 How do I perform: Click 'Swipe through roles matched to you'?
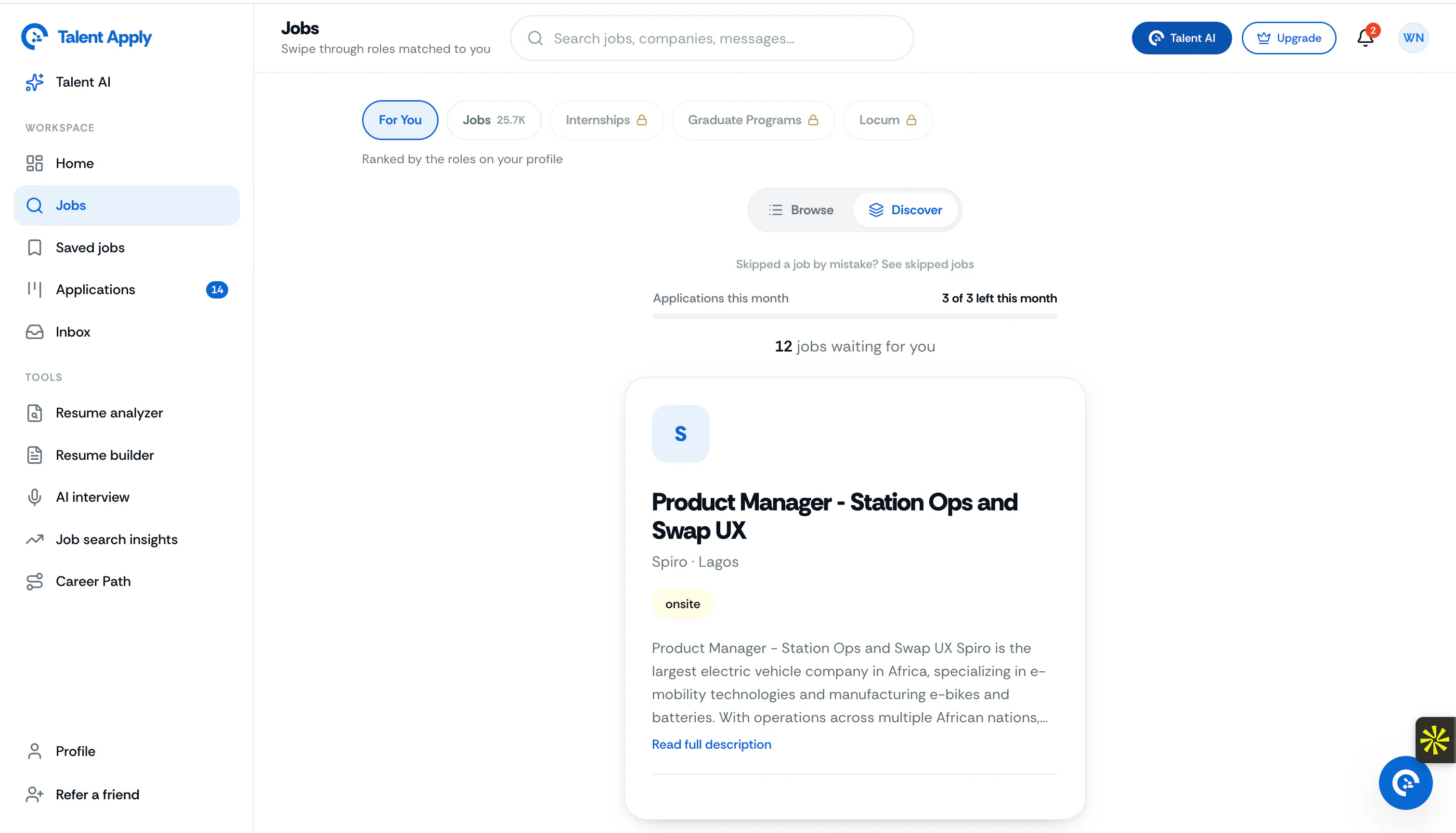[x=386, y=49]
